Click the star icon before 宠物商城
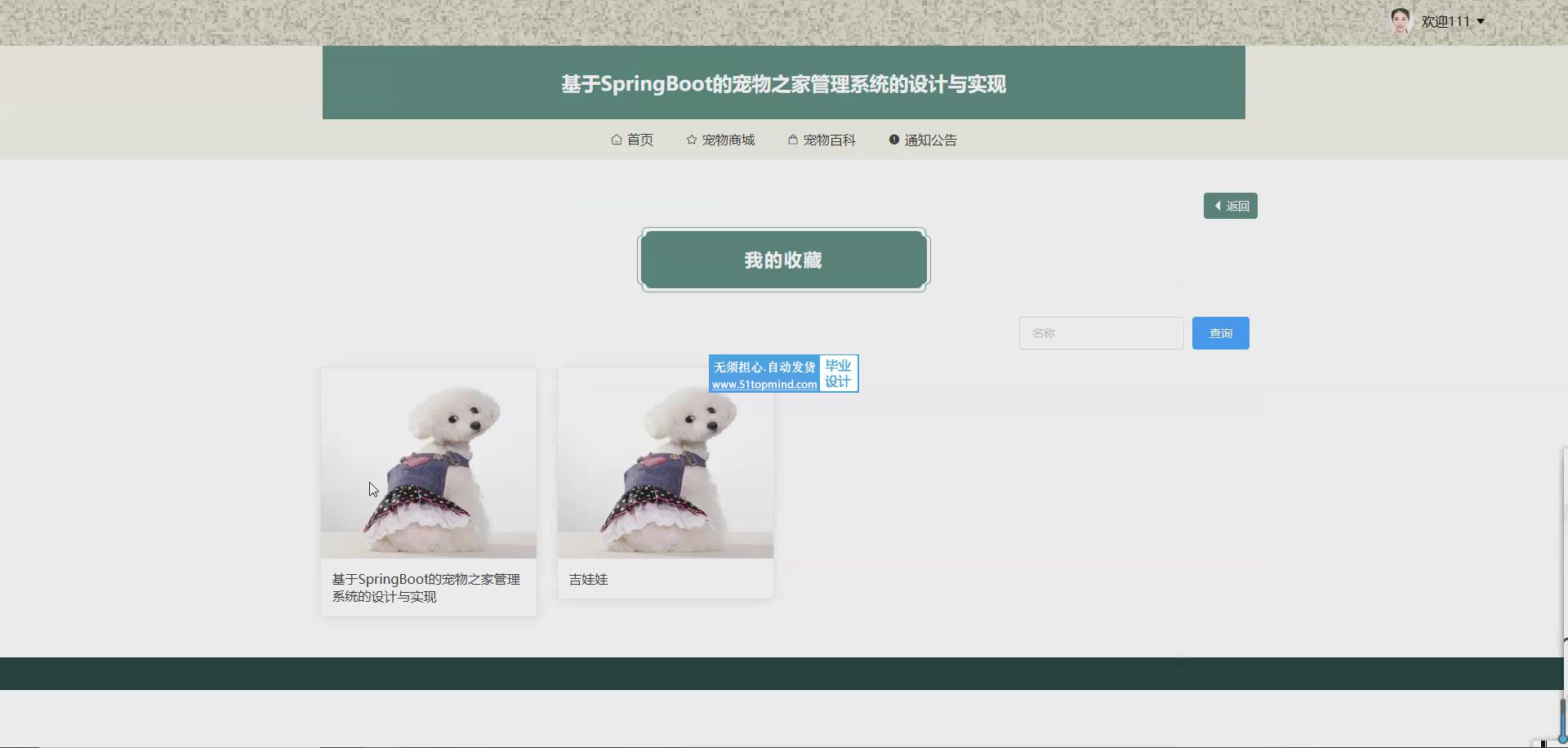The width and height of the screenshot is (1568, 748). point(692,140)
